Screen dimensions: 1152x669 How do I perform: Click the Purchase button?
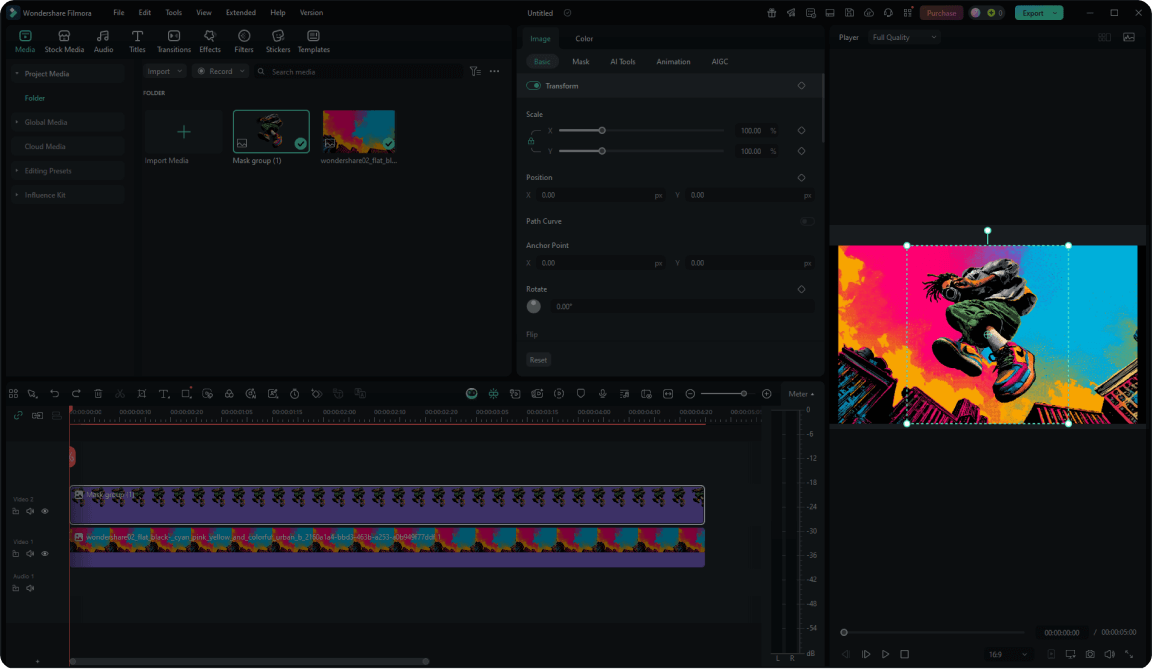(x=941, y=12)
